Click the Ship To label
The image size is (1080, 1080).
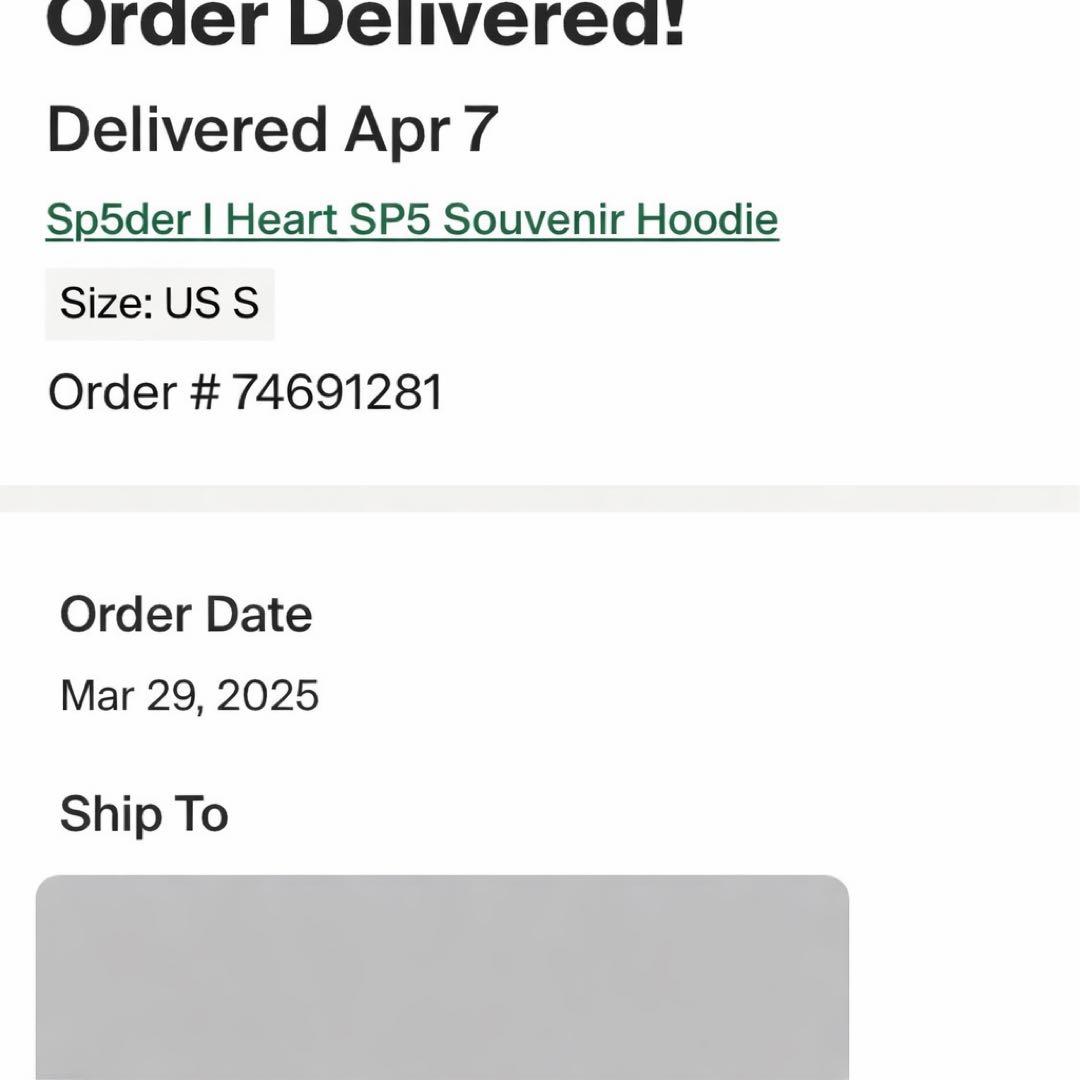pos(144,814)
